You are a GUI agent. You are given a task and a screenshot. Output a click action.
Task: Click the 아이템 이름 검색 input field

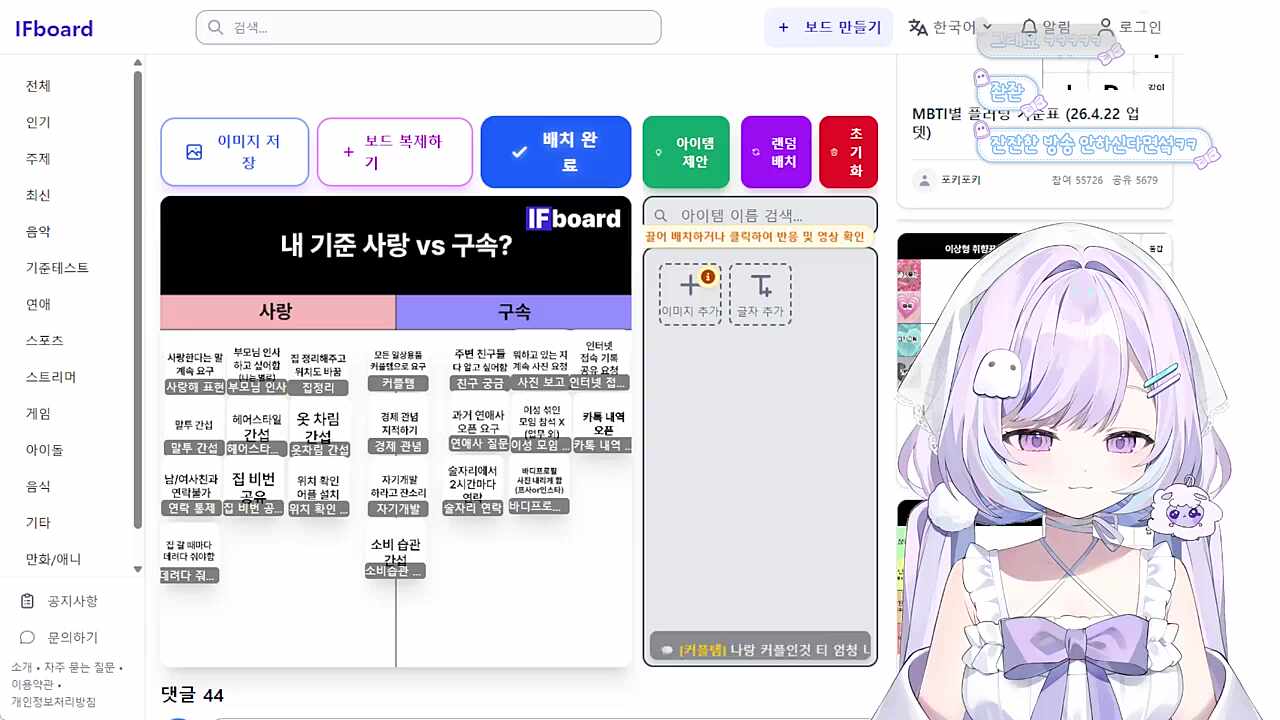coord(760,215)
